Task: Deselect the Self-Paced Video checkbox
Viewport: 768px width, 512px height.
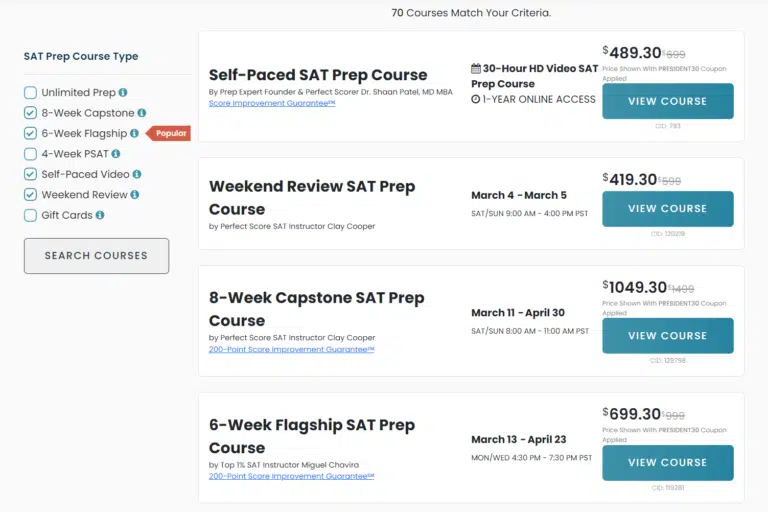Action: [31, 174]
